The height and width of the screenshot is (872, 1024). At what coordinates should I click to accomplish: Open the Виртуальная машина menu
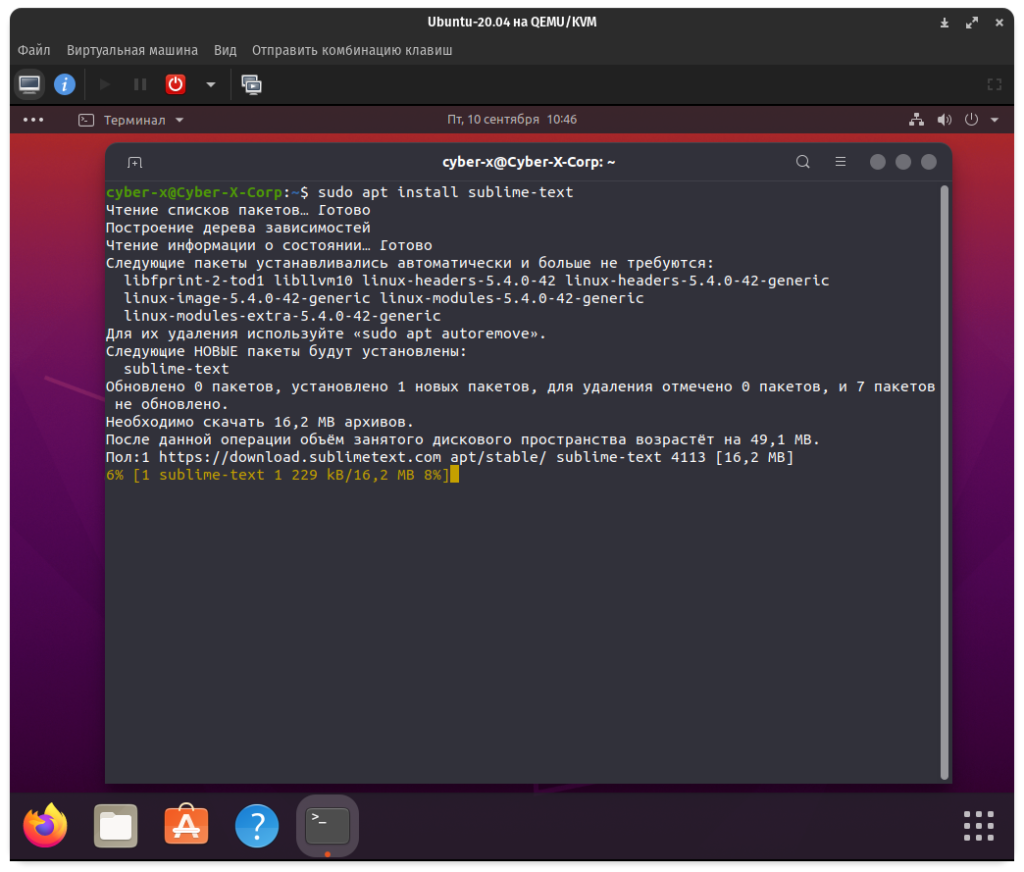pos(132,50)
